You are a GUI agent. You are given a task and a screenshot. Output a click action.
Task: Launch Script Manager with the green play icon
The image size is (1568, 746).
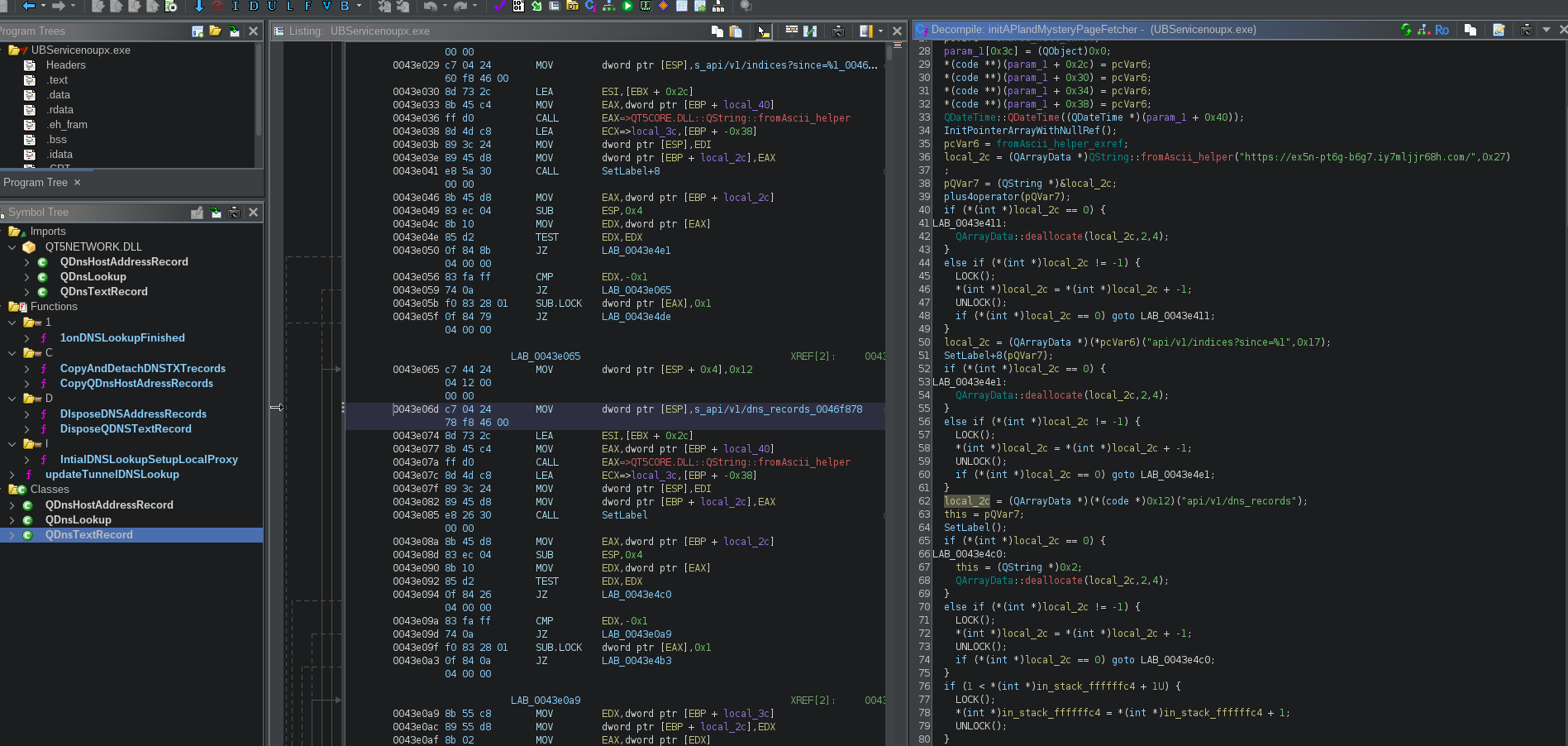[x=627, y=7]
